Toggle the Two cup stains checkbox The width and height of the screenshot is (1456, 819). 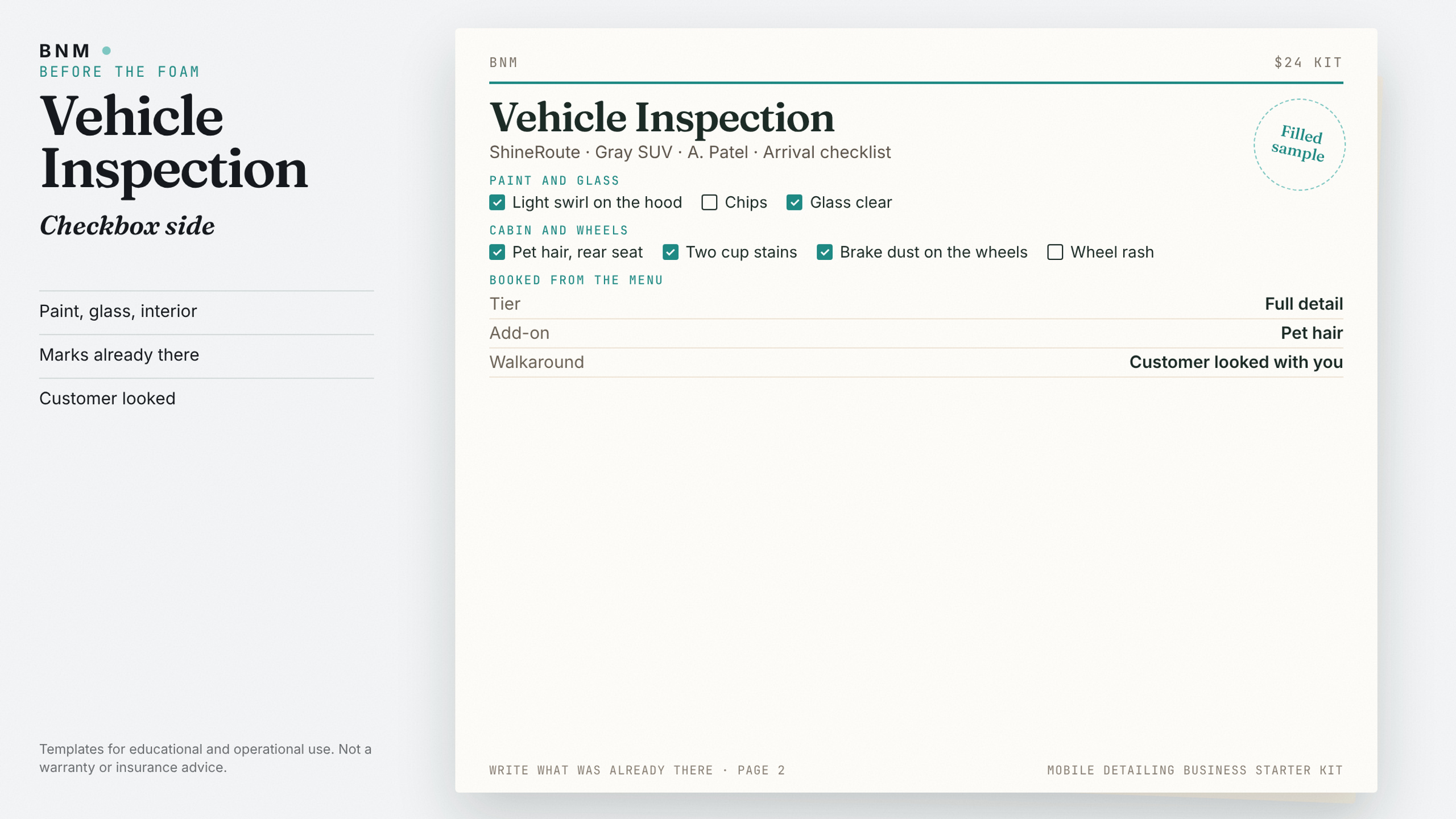coord(671,252)
